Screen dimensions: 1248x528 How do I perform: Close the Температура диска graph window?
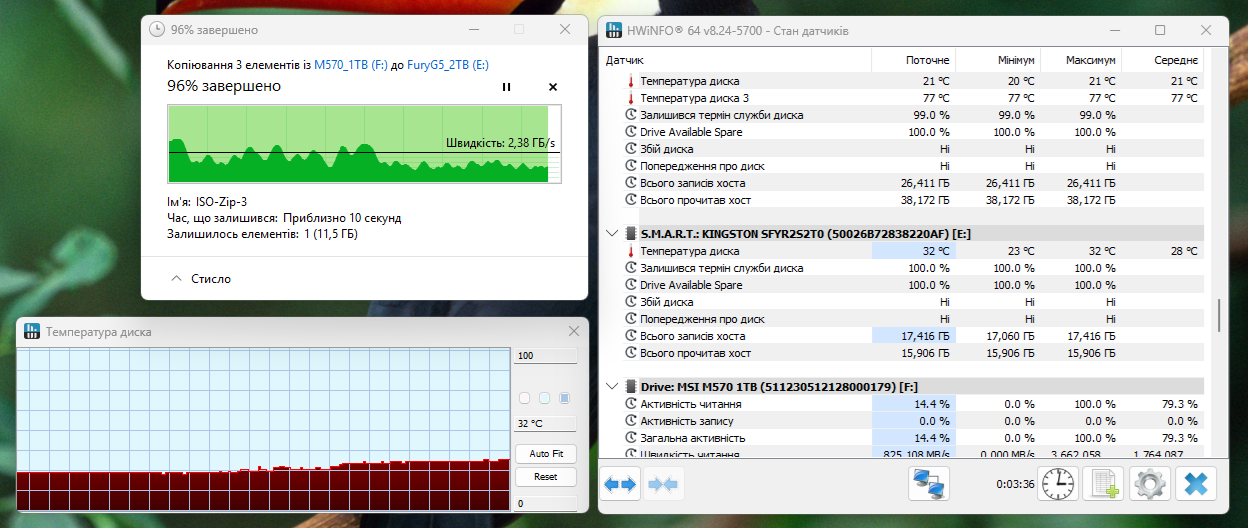(x=574, y=331)
